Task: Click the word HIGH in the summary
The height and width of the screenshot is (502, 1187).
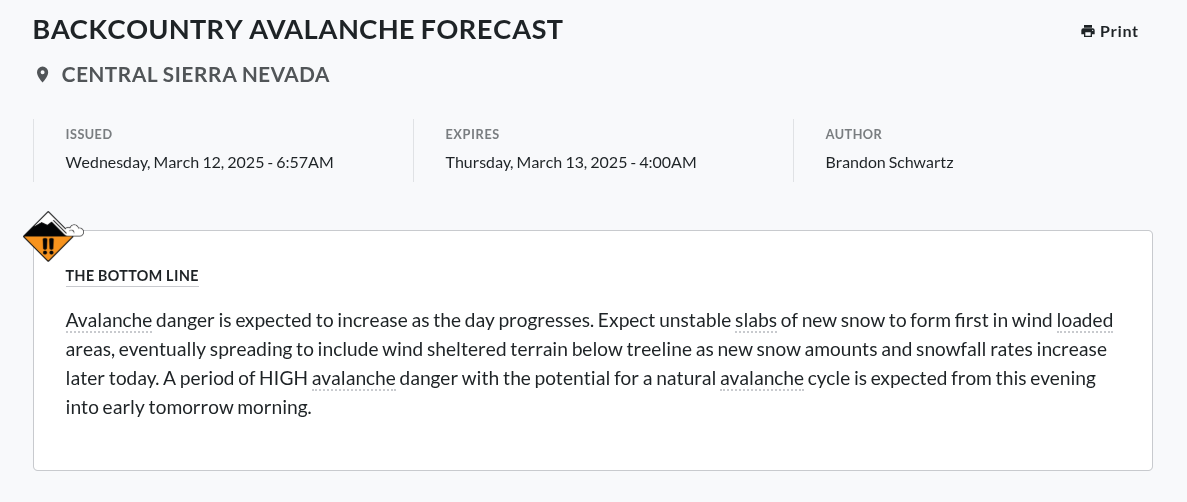Action: [x=282, y=379]
